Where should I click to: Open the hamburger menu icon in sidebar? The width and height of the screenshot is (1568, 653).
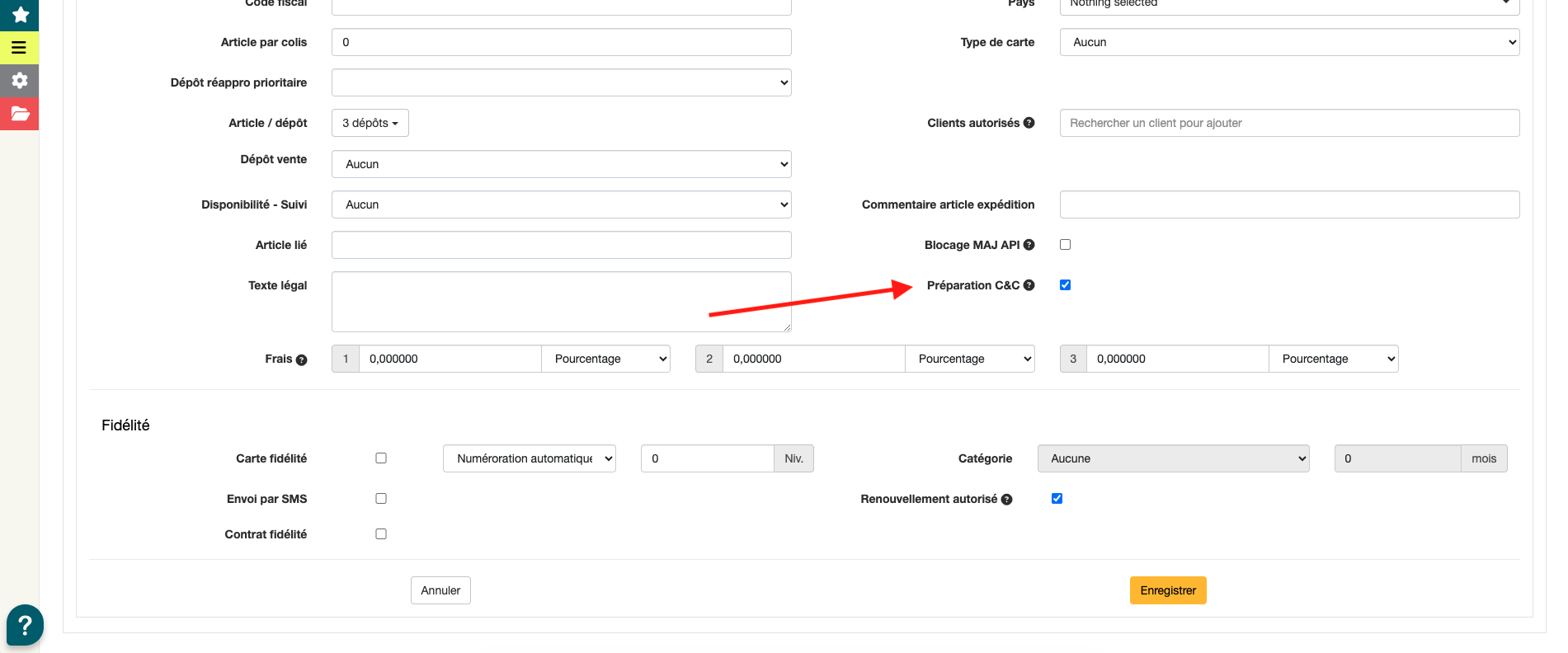click(x=20, y=48)
